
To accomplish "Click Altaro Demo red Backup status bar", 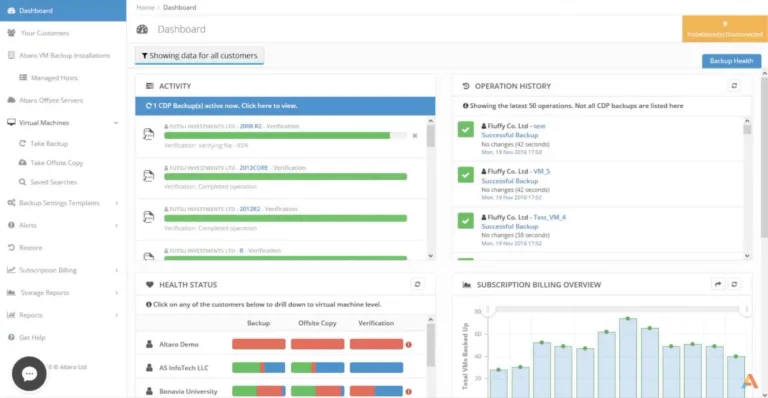I will click(x=259, y=344).
